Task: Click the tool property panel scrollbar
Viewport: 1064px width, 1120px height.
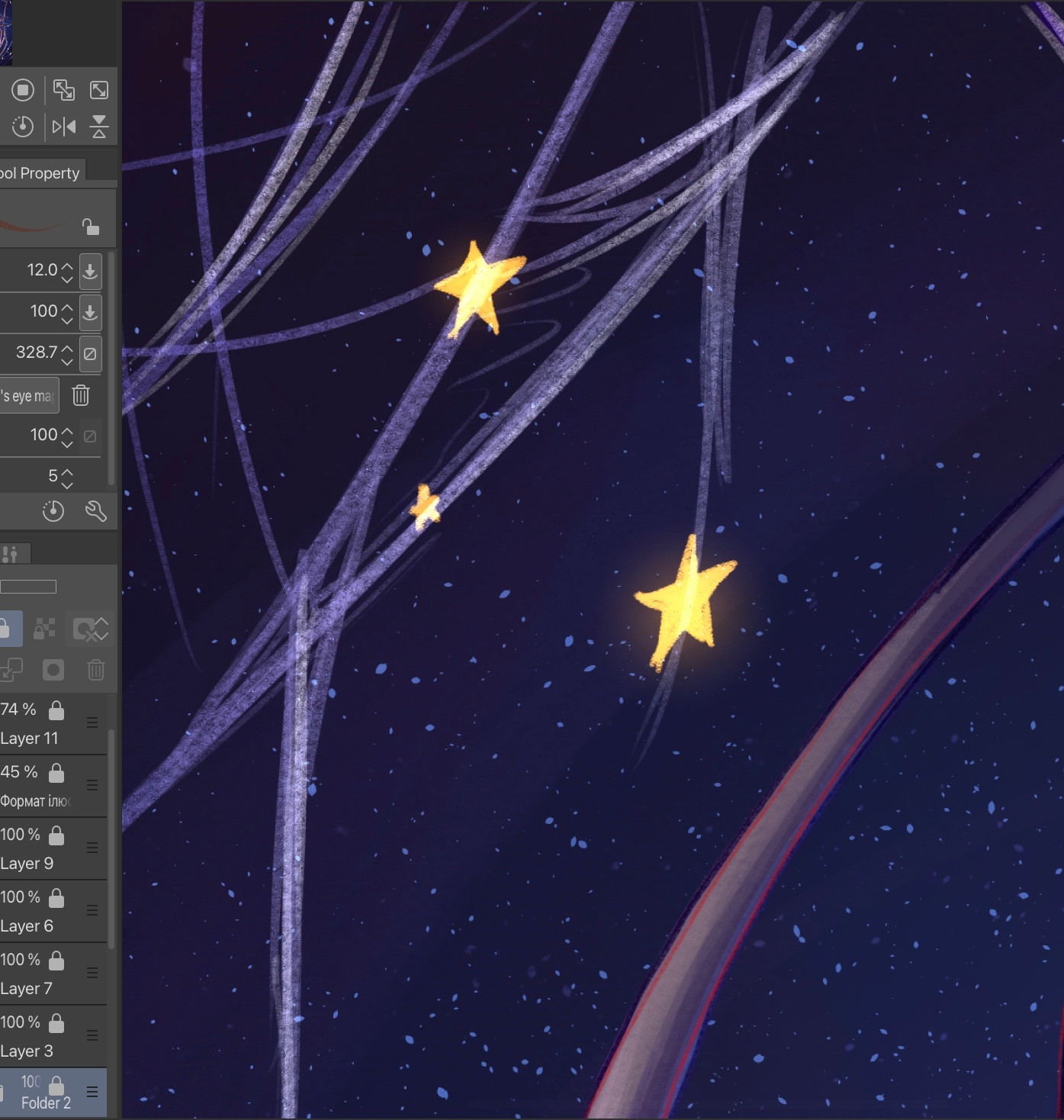Action: tap(111, 368)
